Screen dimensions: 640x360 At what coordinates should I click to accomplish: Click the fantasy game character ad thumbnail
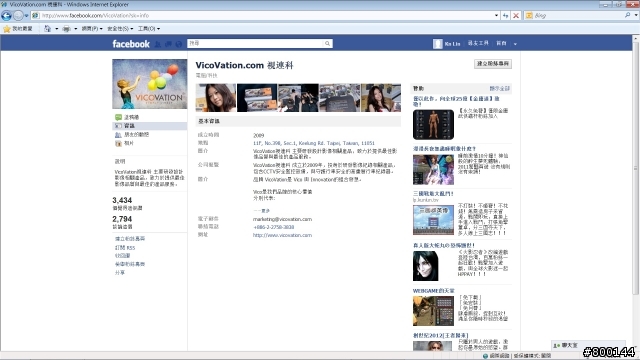pos(433,170)
